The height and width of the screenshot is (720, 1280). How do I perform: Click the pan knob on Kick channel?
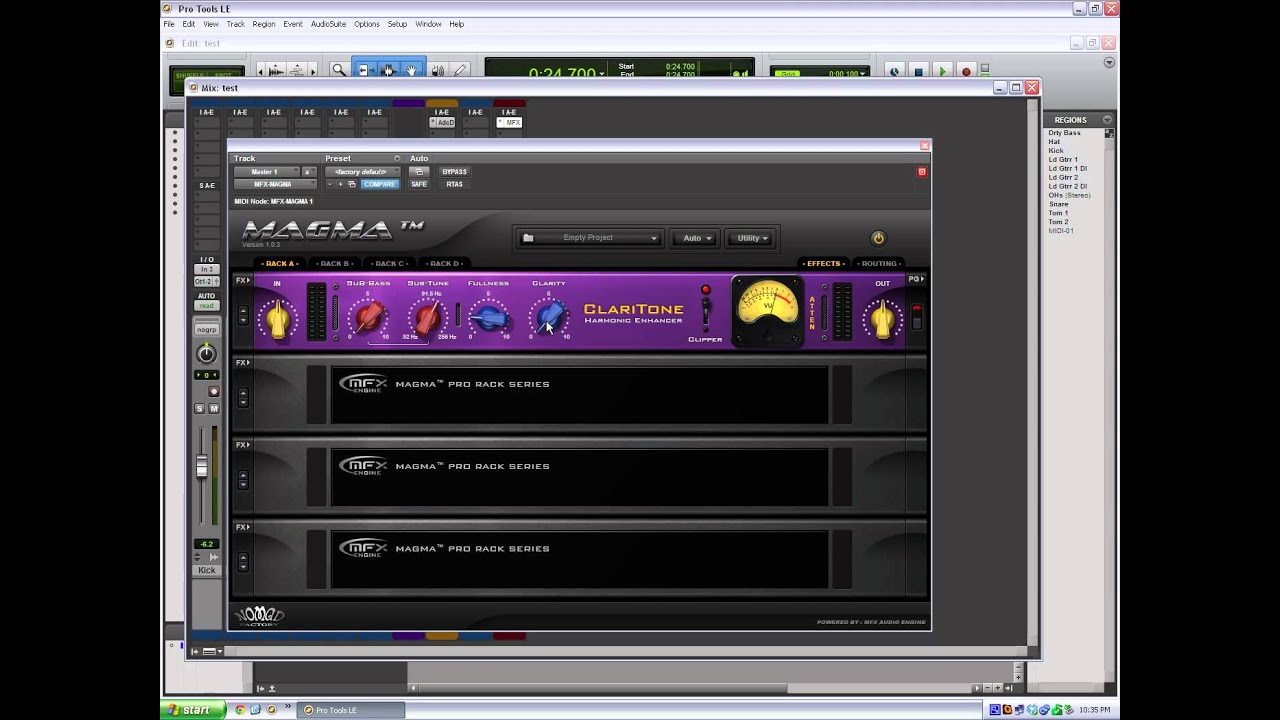pyautogui.click(x=206, y=353)
